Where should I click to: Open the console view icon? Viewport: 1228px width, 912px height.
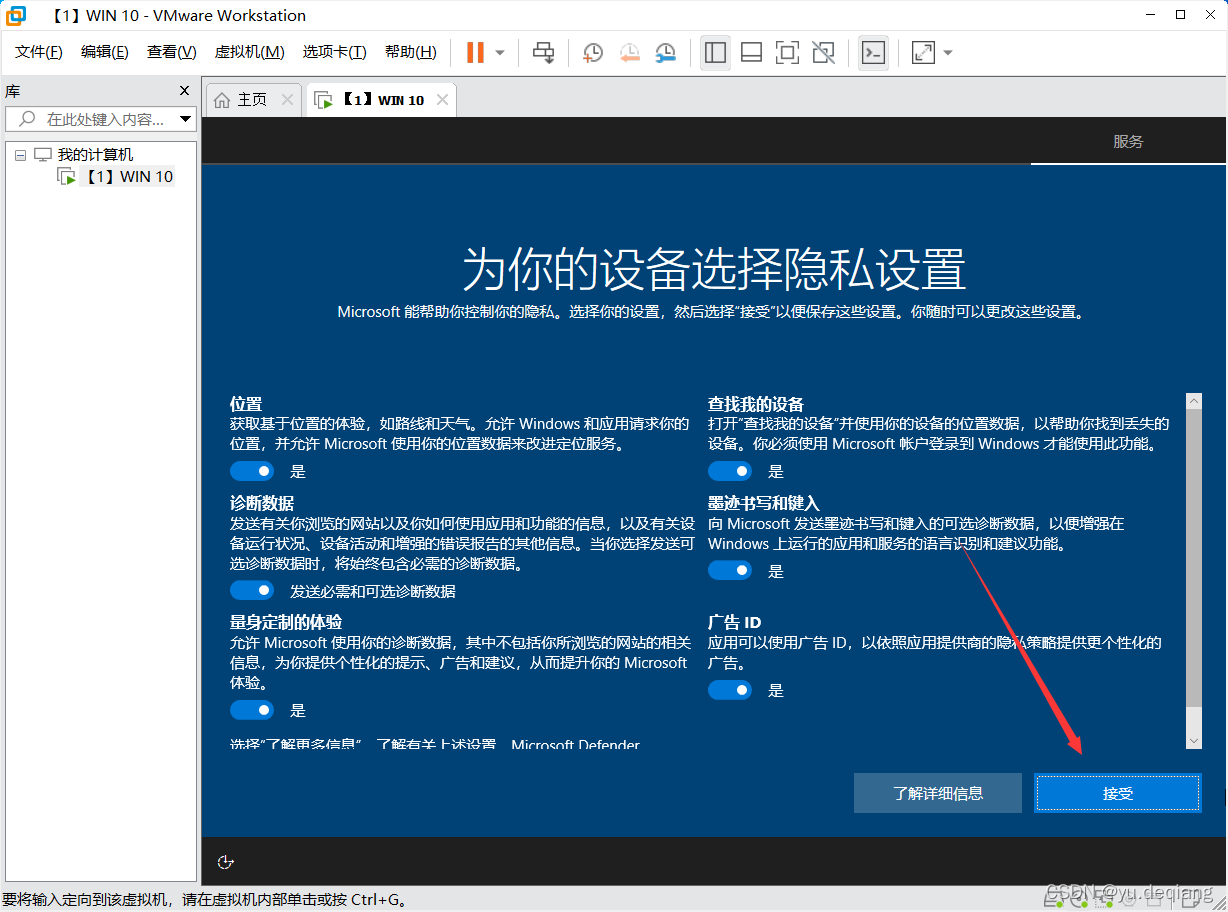[873, 52]
